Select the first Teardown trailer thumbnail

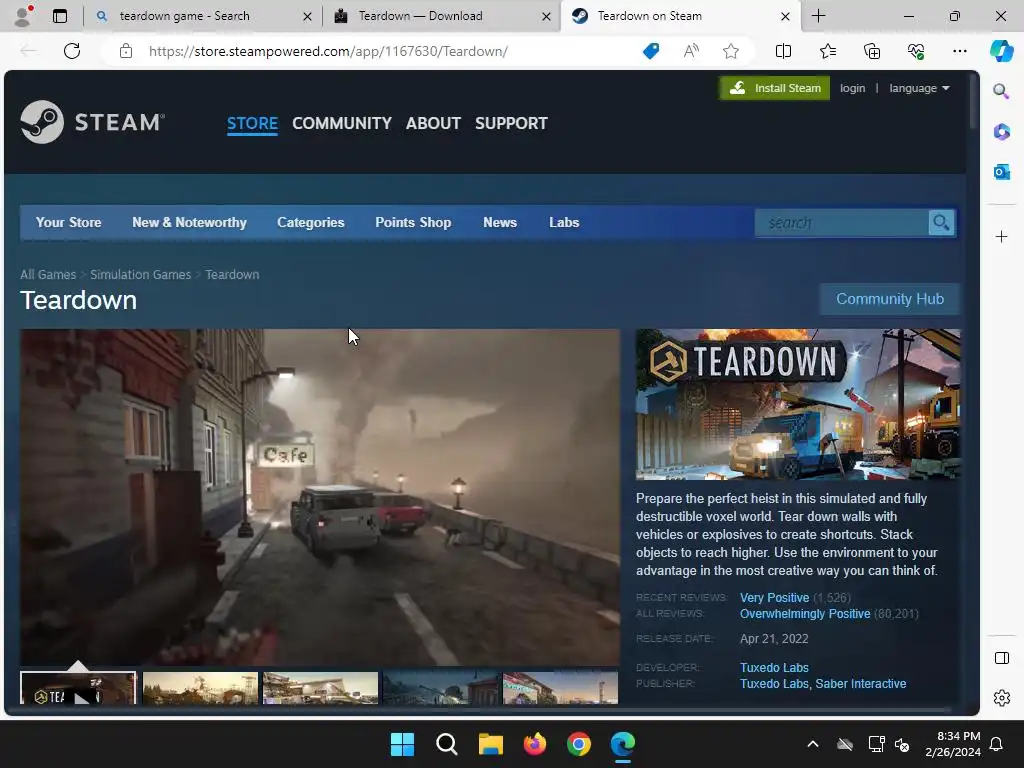(x=78, y=688)
